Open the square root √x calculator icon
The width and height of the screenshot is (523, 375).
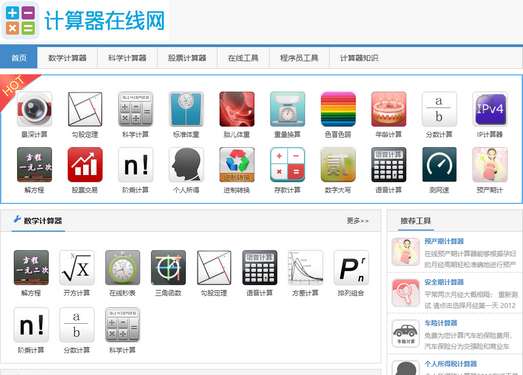(77, 268)
